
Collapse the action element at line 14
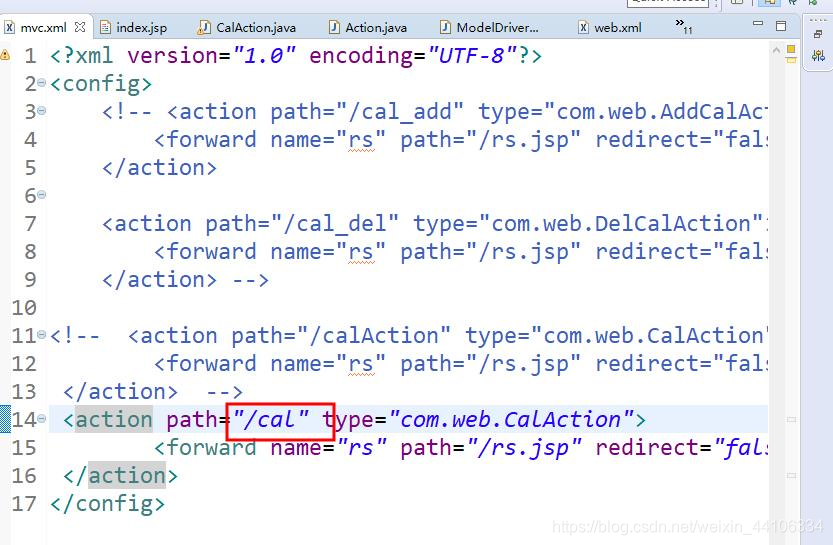point(41,419)
